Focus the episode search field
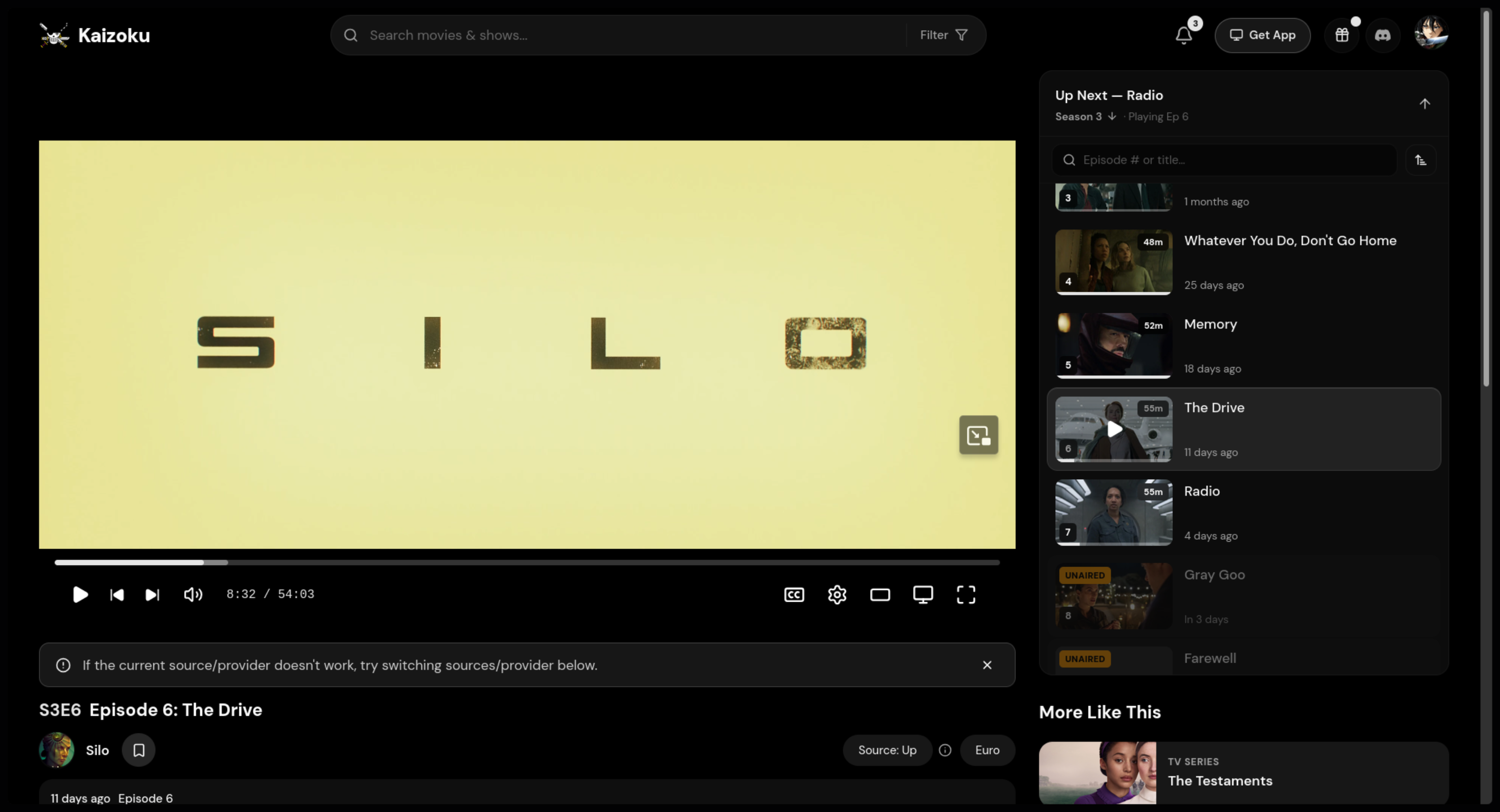The image size is (1500, 812). pyautogui.click(x=1225, y=160)
